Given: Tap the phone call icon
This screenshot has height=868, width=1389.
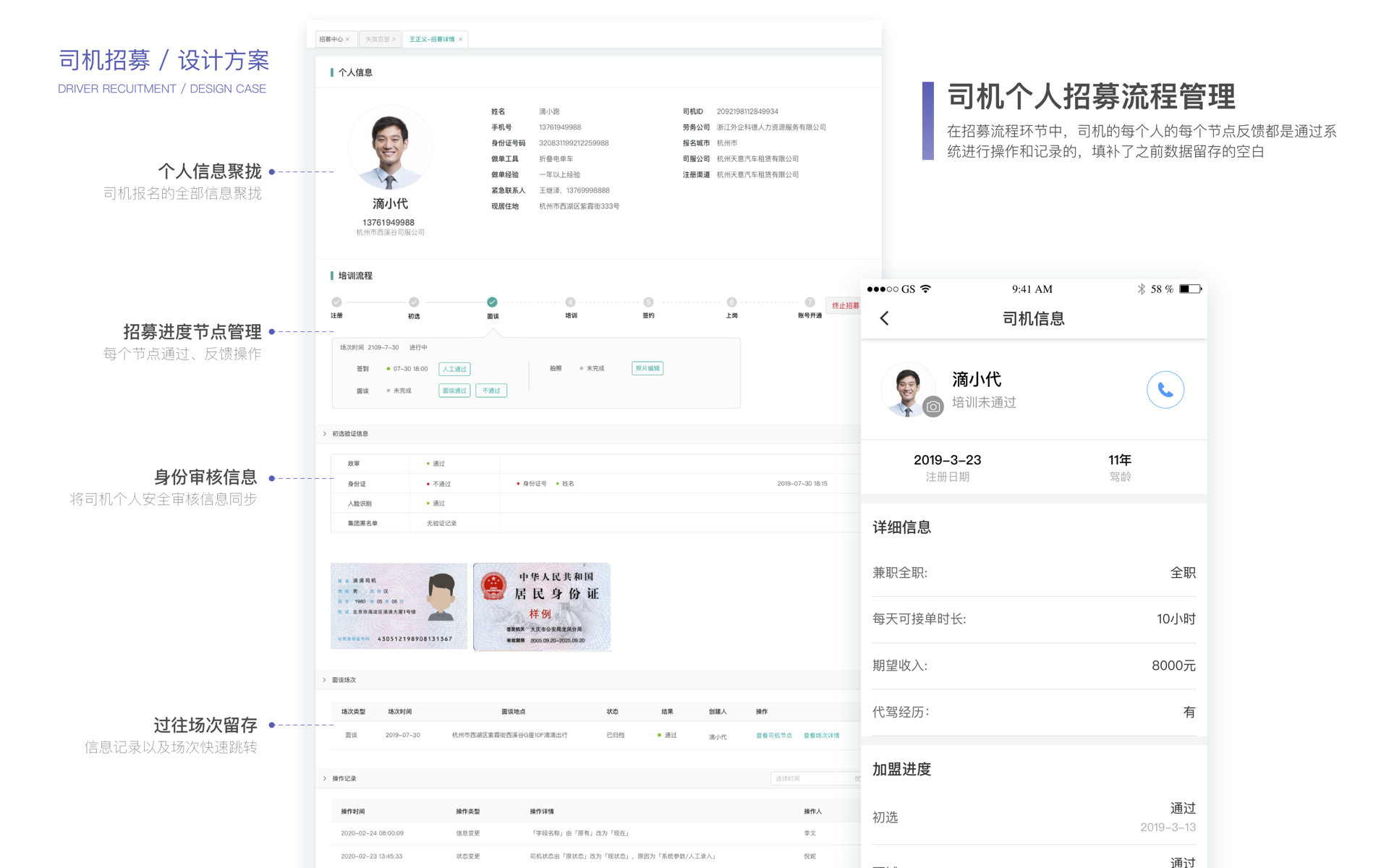Looking at the screenshot, I should coord(1165,390).
